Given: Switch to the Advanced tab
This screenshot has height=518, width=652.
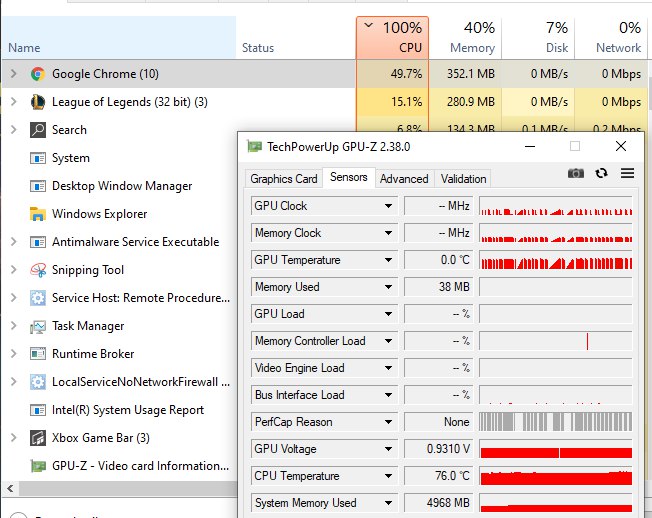Looking at the screenshot, I should pos(404,179).
